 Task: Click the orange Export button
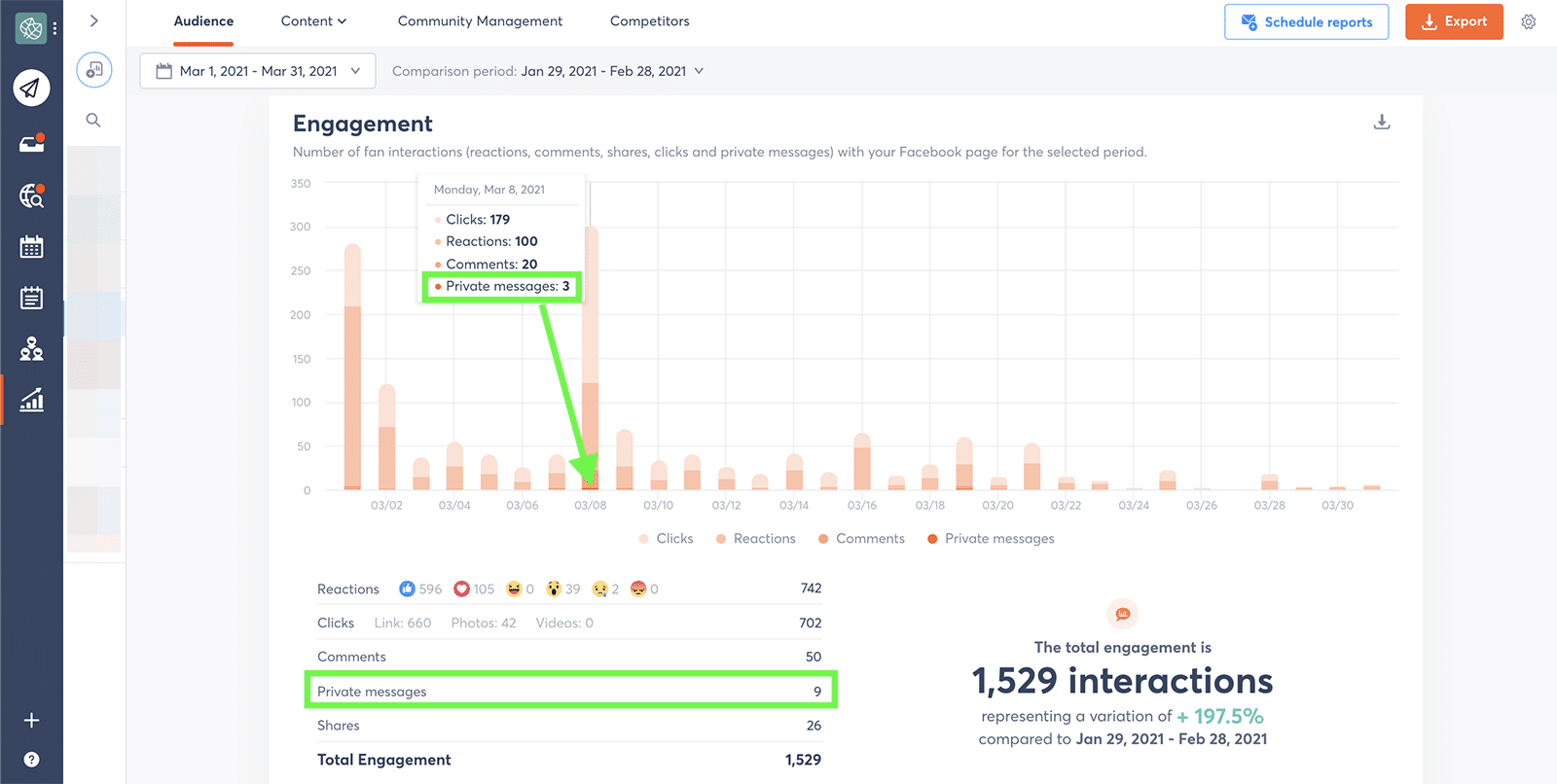pos(1454,21)
